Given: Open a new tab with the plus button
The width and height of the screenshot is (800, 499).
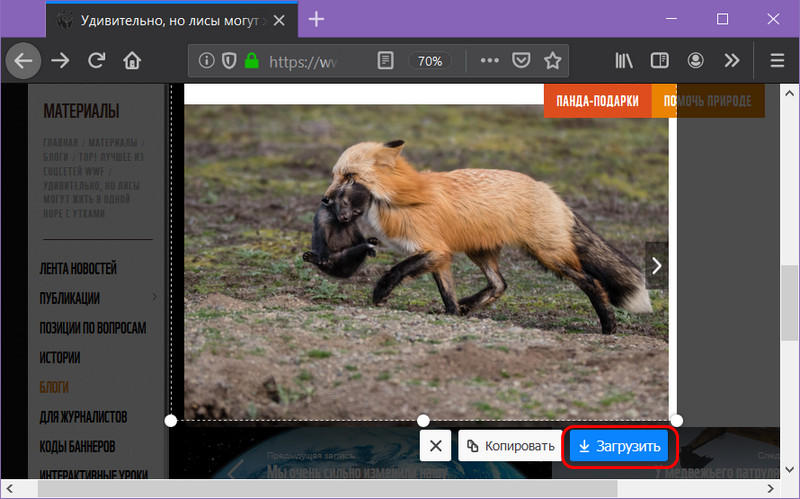Looking at the screenshot, I should (x=316, y=19).
